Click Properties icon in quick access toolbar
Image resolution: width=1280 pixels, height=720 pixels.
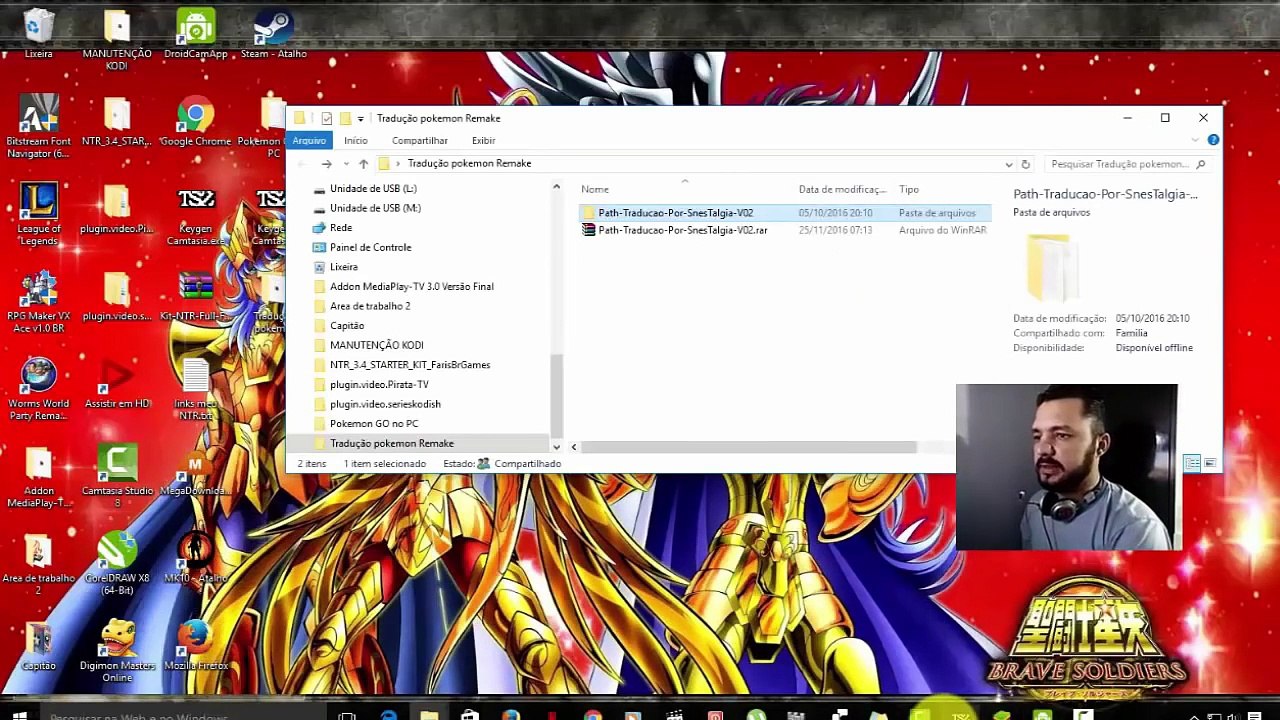pyautogui.click(x=326, y=118)
